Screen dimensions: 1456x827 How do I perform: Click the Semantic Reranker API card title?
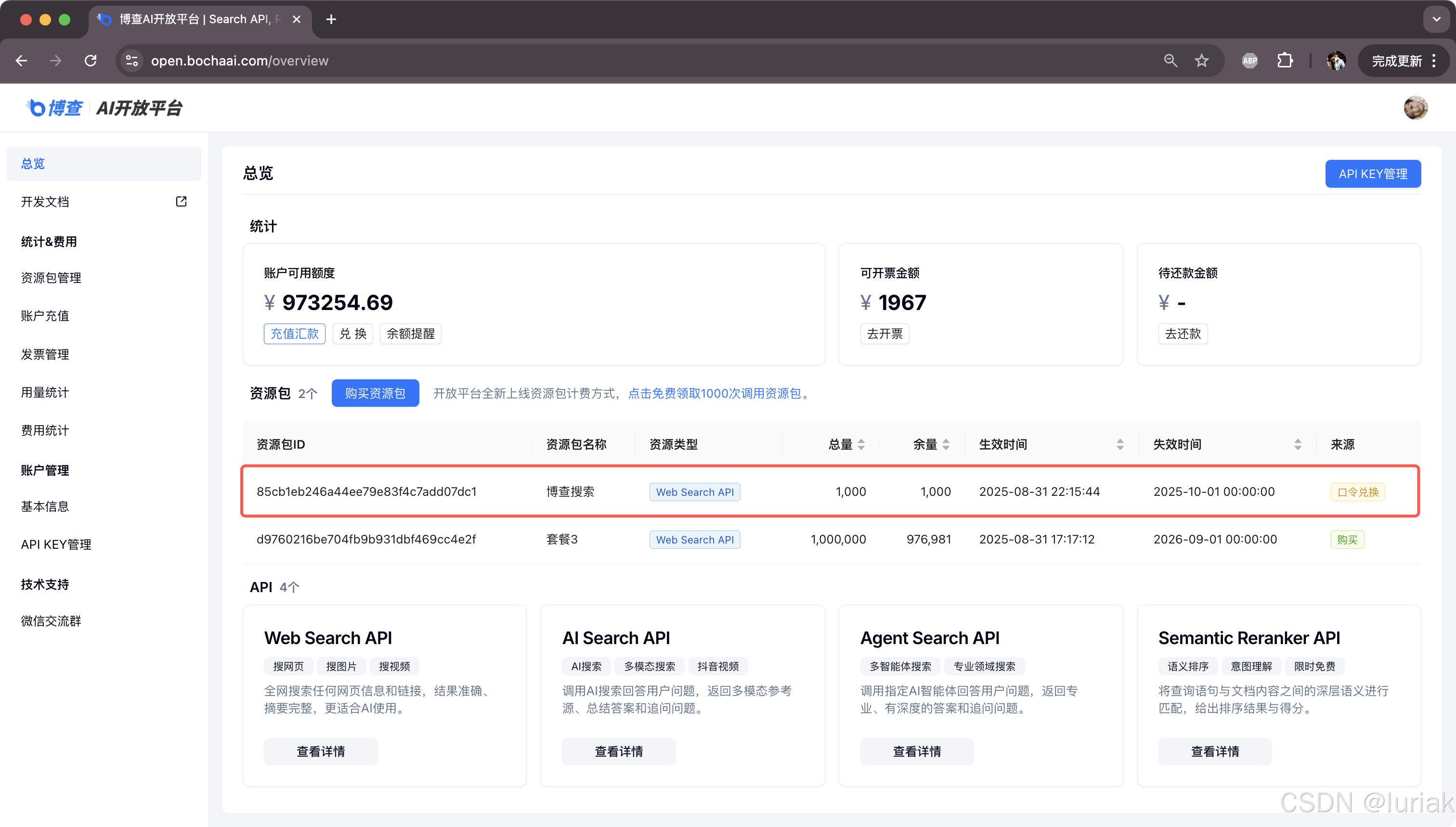[x=1248, y=638]
